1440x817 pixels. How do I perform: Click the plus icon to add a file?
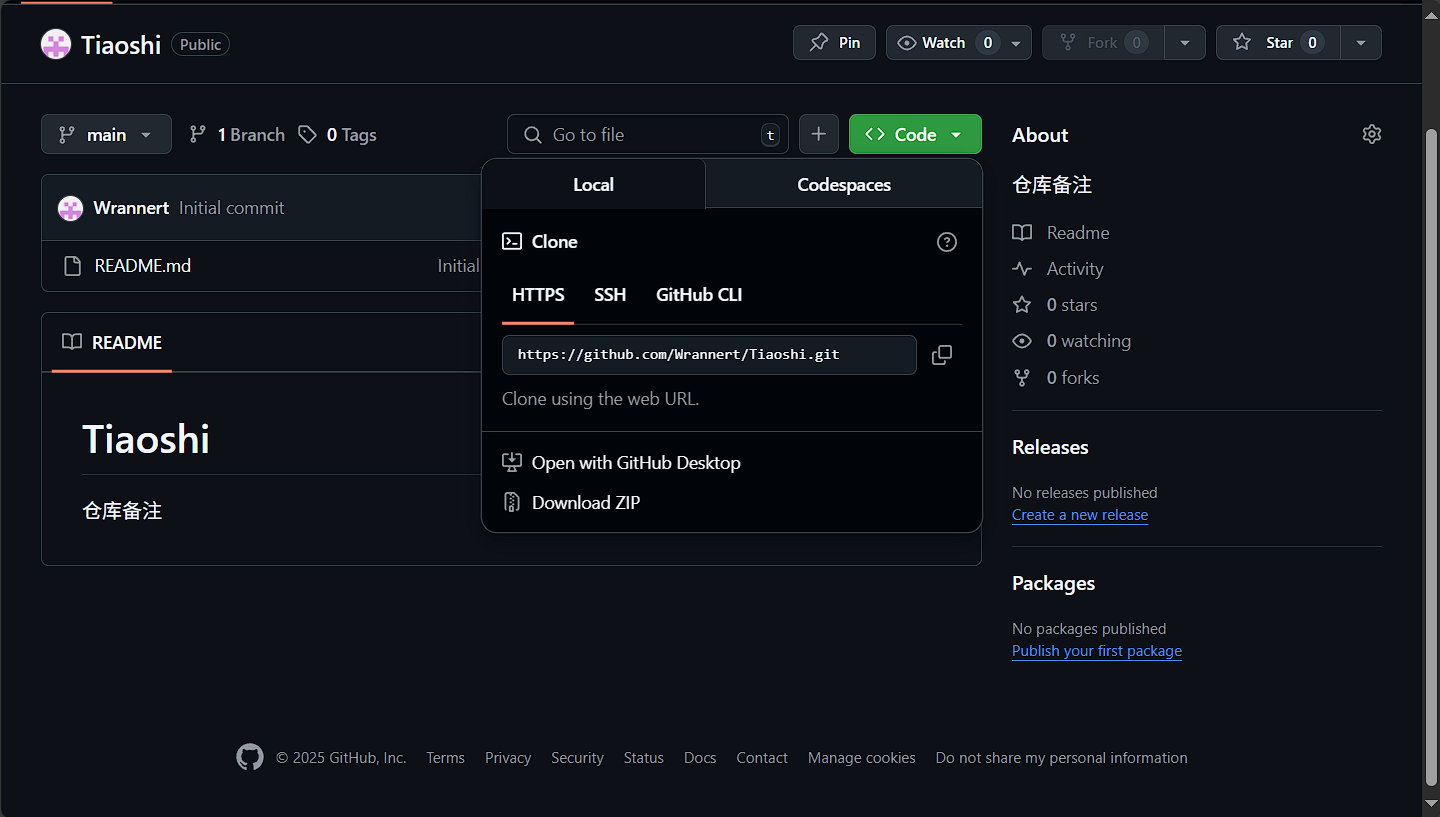tap(818, 133)
